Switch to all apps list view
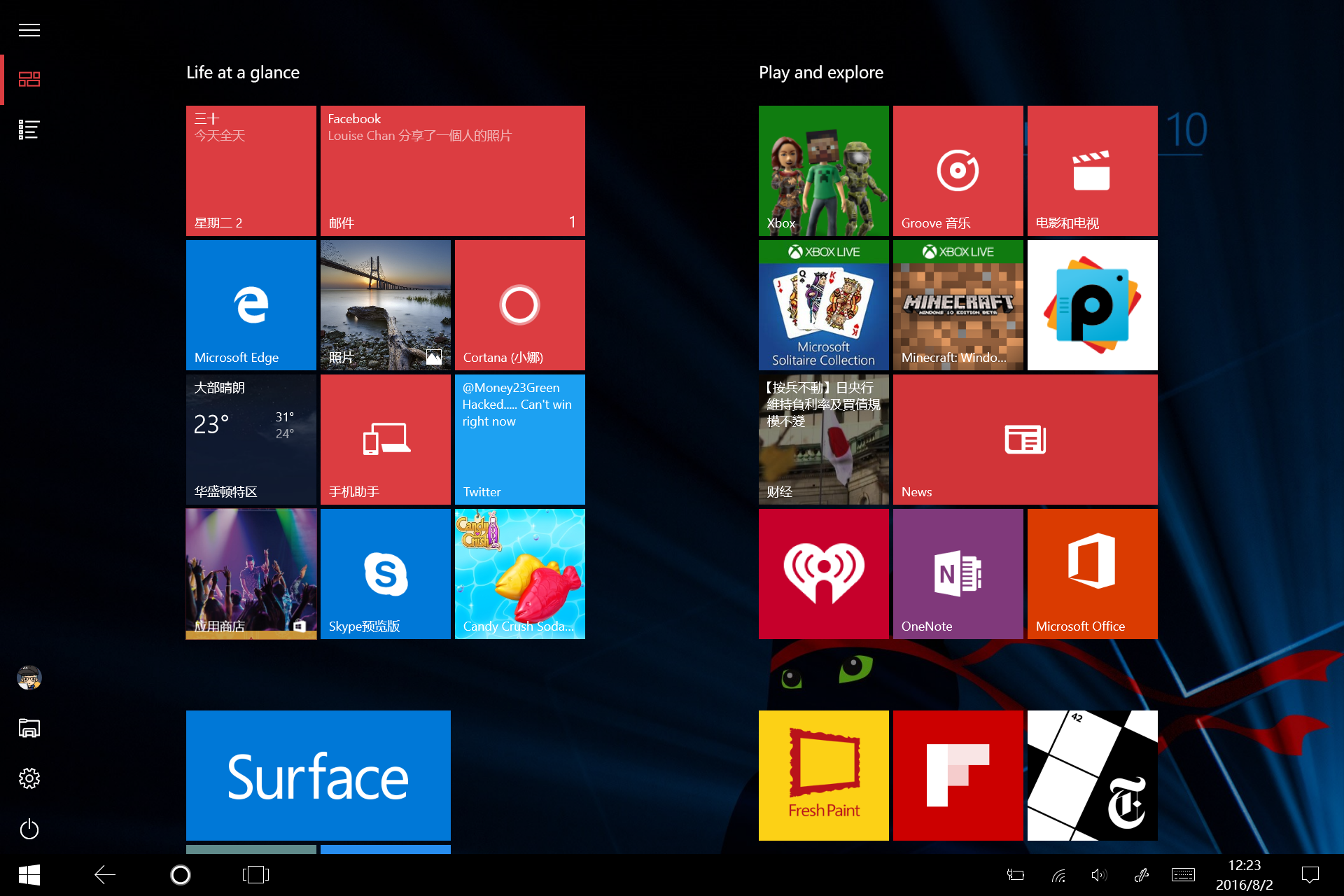The height and width of the screenshot is (896, 1344). click(29, 129)
